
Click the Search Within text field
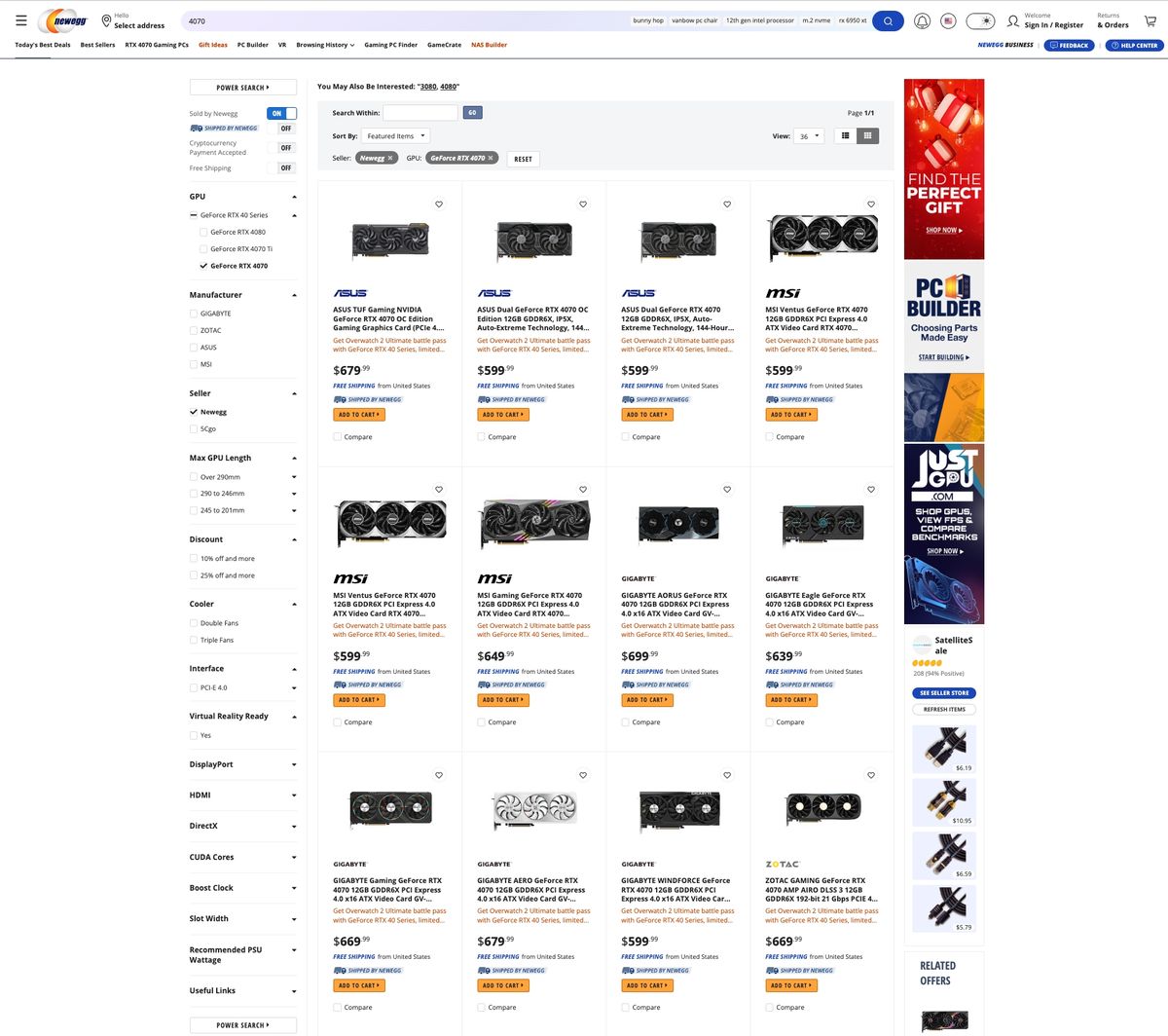point(420,113)
